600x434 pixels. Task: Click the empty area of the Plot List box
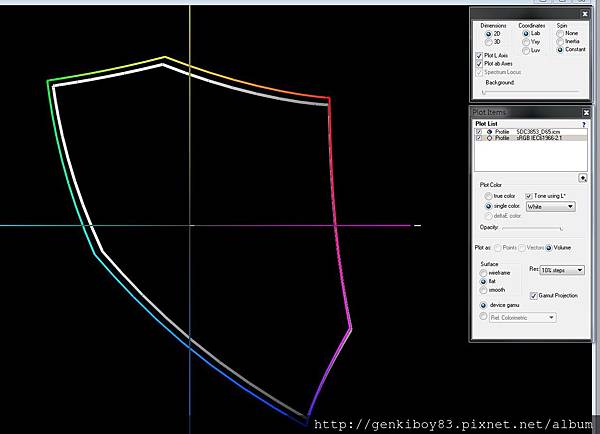[x=531, y=156]
